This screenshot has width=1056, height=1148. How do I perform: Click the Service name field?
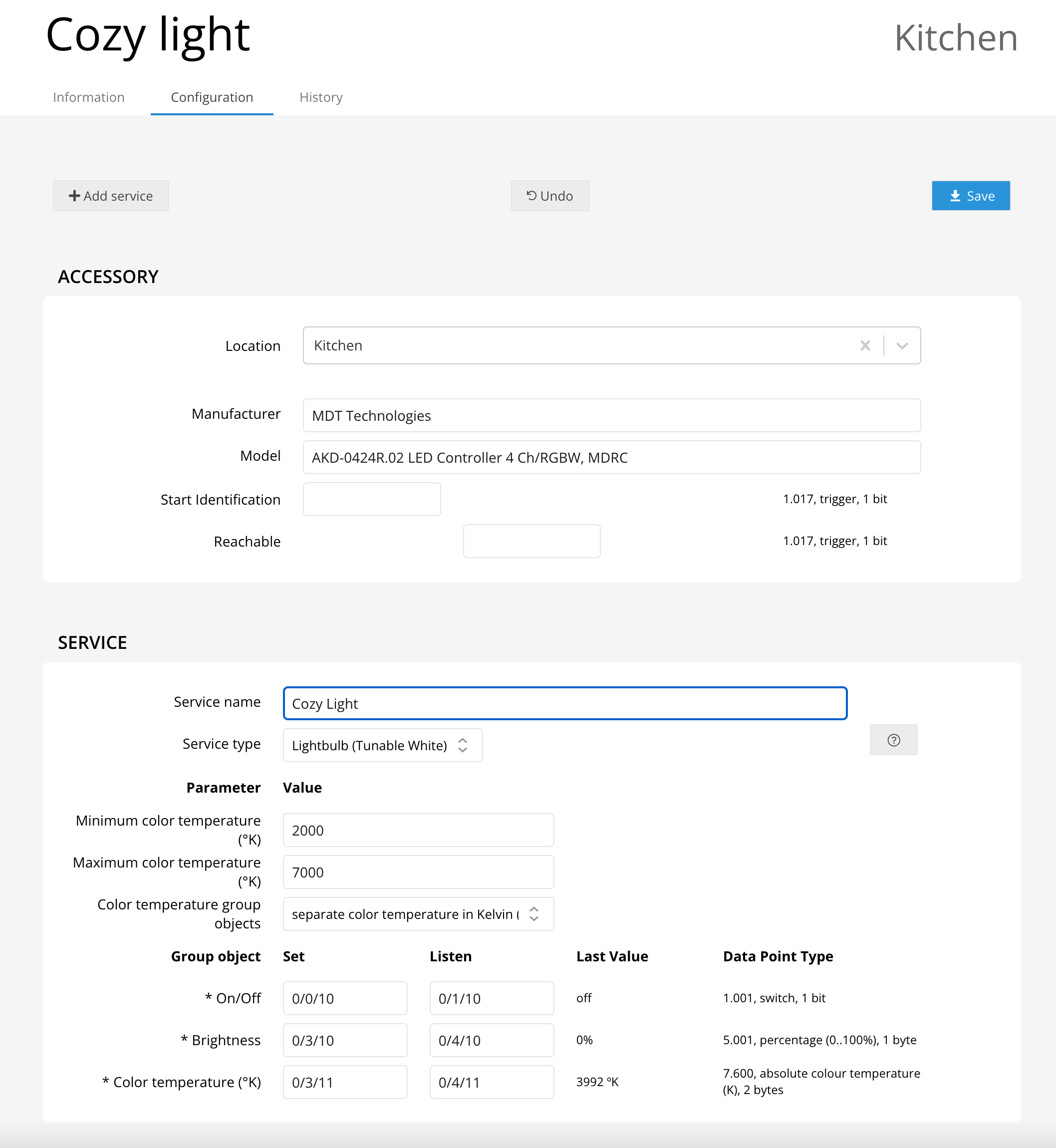564,703
